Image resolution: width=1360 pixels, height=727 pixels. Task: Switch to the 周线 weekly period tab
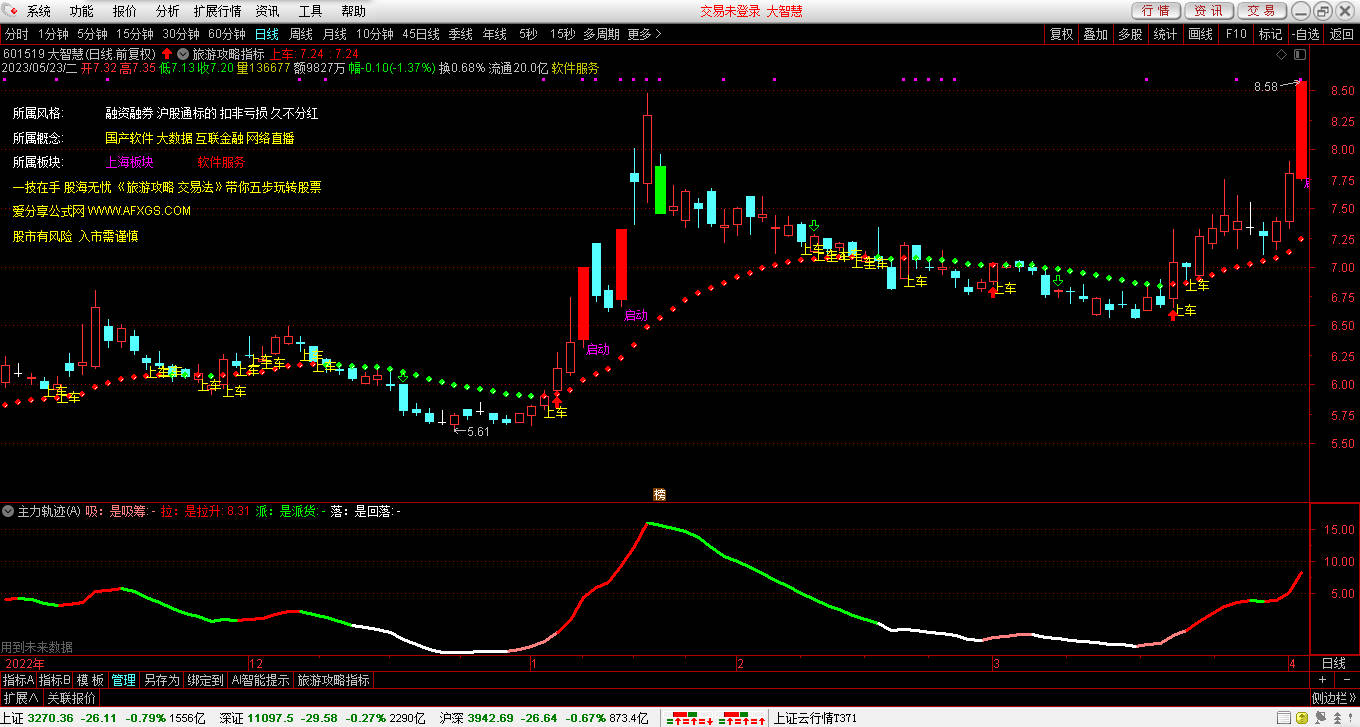301,34
